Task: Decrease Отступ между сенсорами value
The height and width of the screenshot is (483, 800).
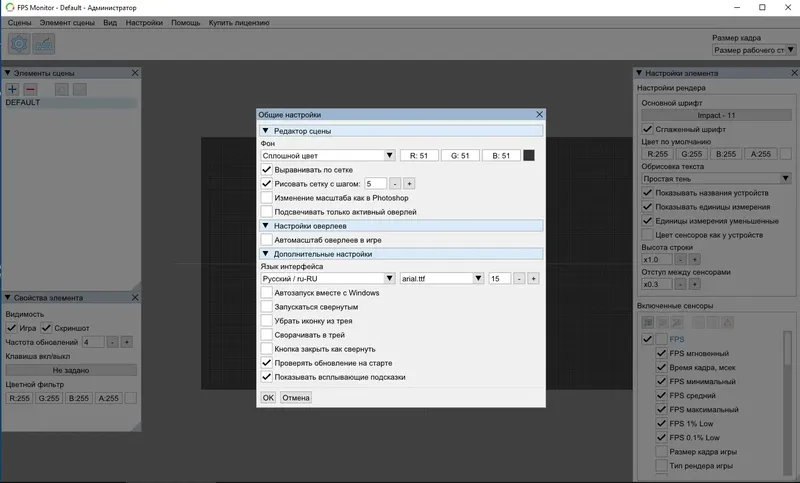Action: click(x=680, y=285)
